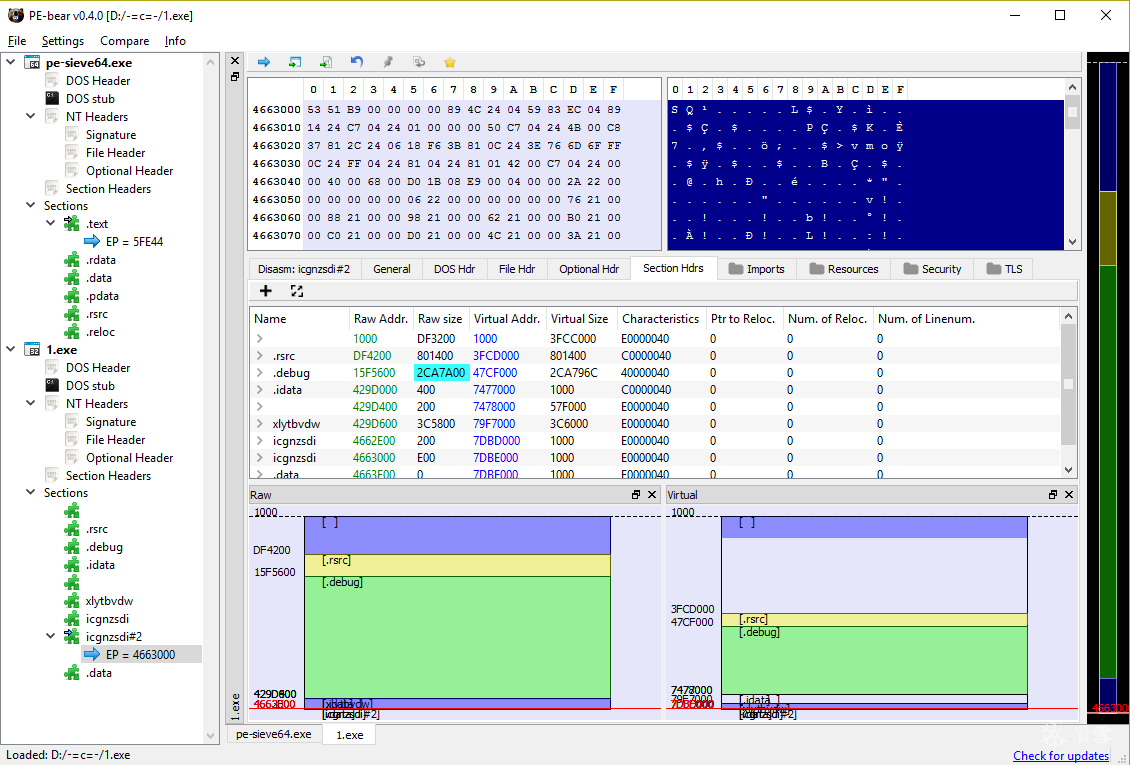Viewport: 1130px width, 765px height.
Task: Switch to the TLS tab
Action: tap(1004, 269)
